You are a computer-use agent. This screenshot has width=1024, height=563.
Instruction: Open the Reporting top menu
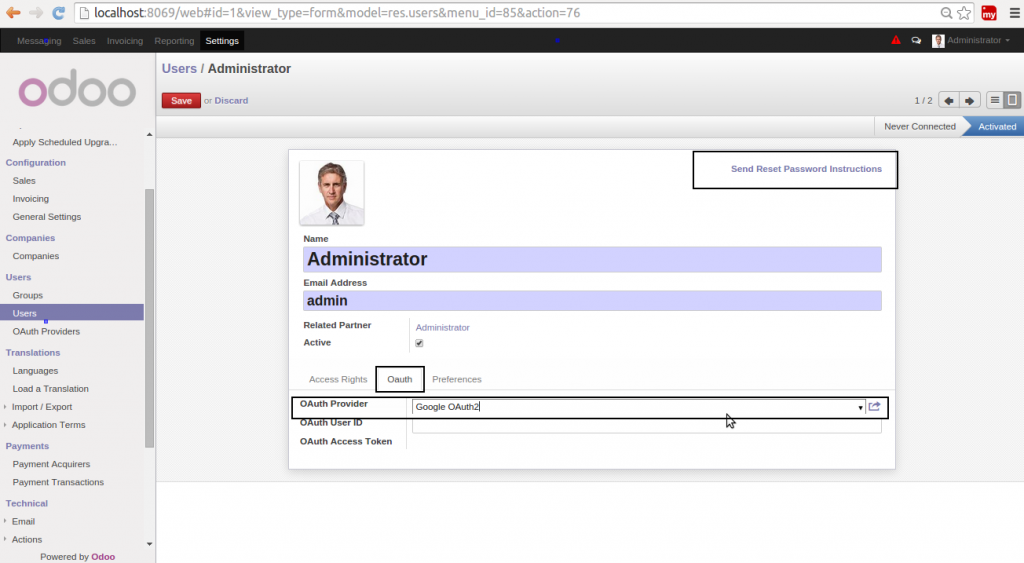coord(174,40)
